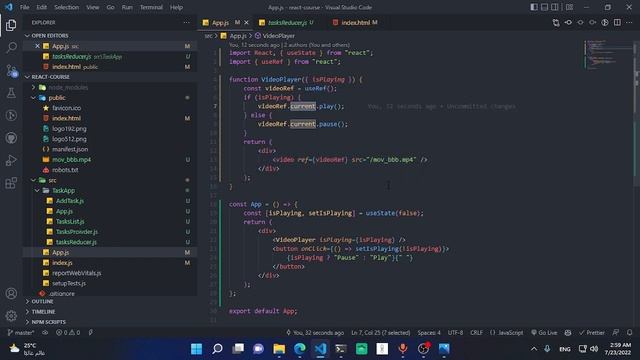This screenshot has height=360, width=640.
Task: Click Explorer more actions ellipsis
Action: point(187,22)
